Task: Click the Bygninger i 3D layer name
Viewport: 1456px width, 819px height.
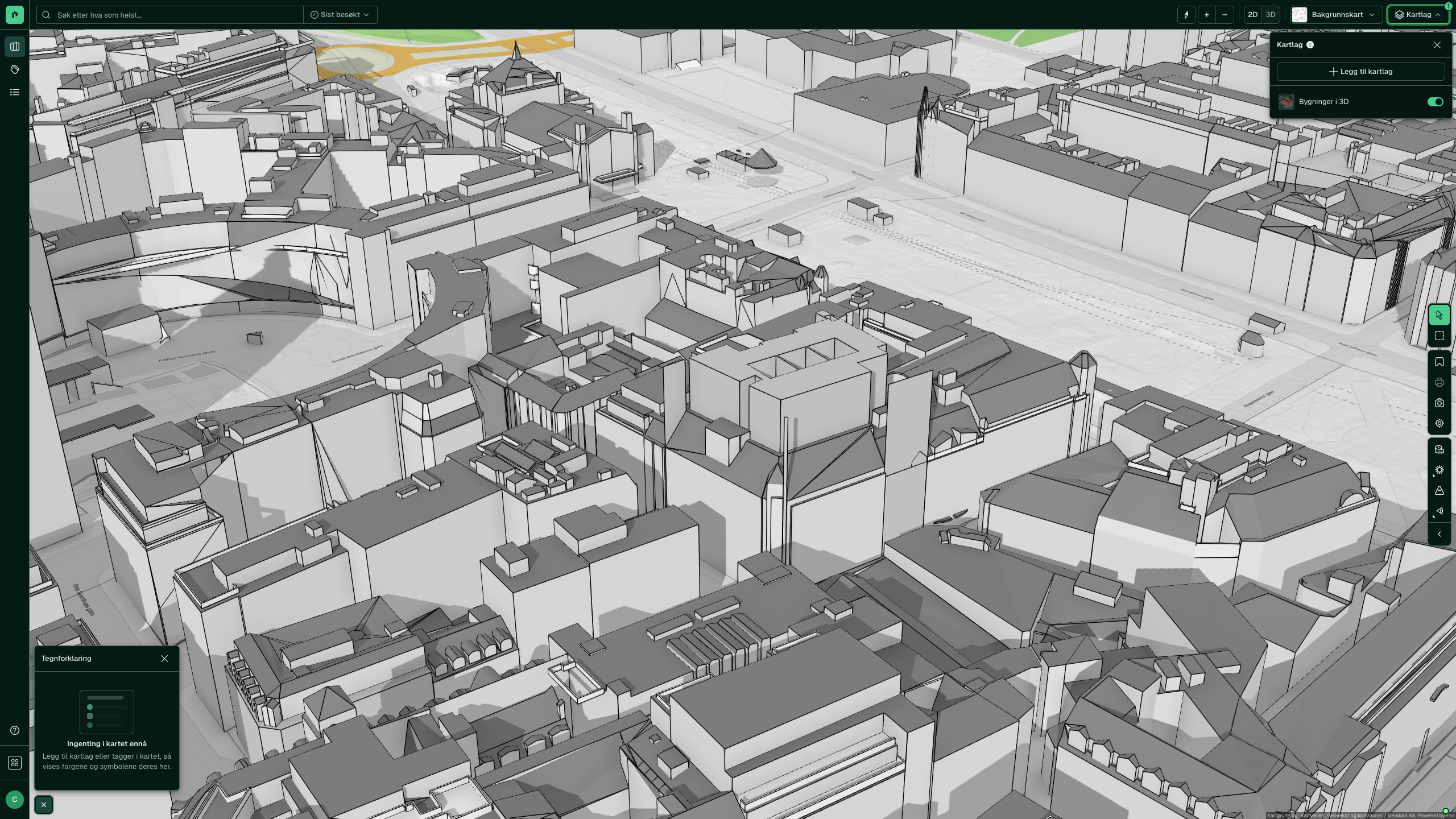Action: tap(1323, 102)
